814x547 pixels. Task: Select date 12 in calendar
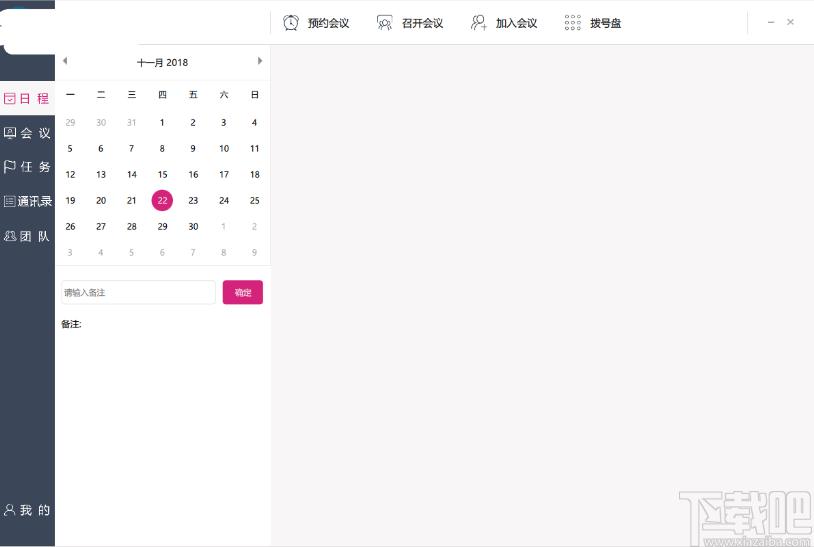(70, 174)
